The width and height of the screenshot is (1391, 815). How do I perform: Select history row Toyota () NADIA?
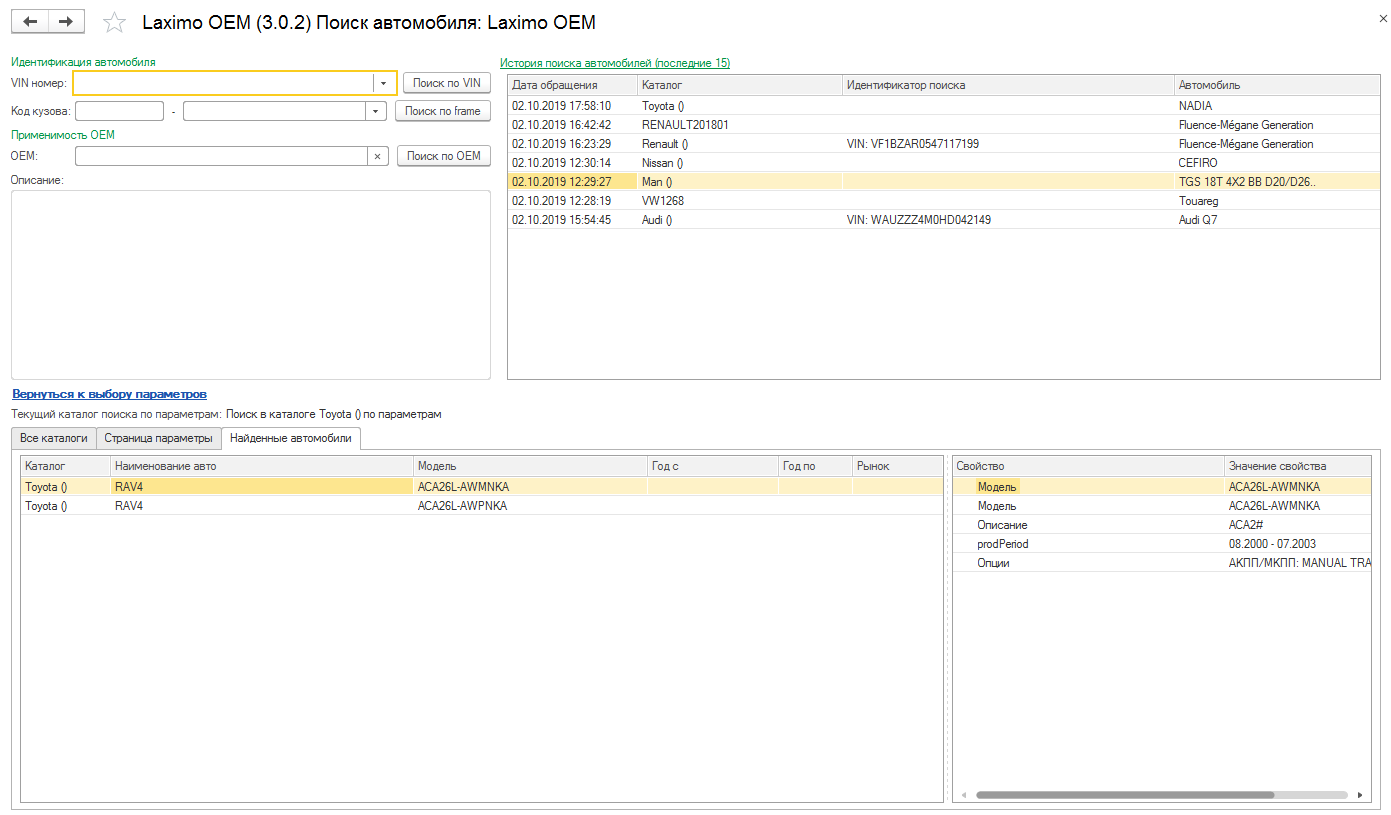(x=944, y=106)
